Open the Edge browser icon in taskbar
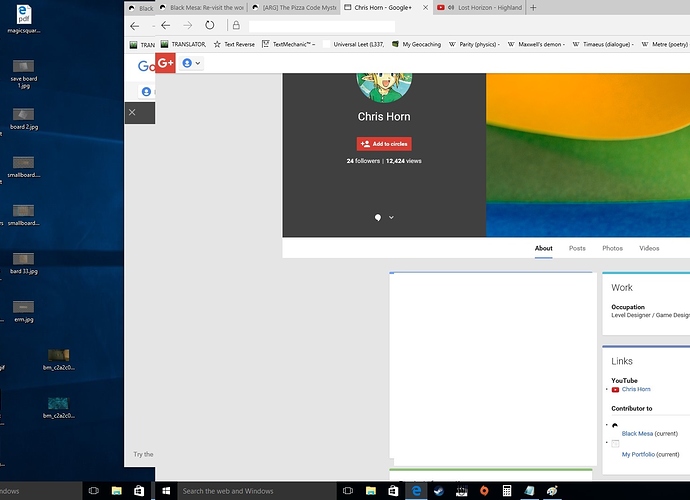The image size is (690, 500). click(x=414, y=491)
